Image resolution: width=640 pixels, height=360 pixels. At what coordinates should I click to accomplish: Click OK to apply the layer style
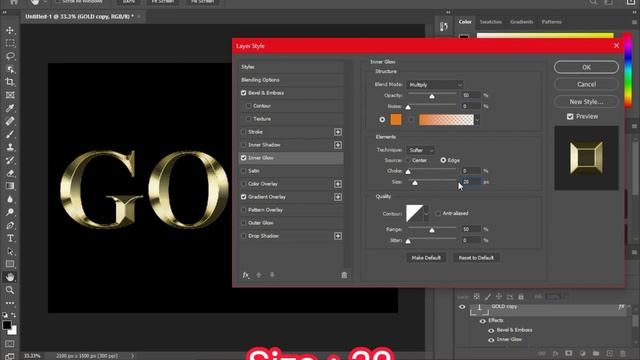pyautogui.click(x=586, y=67)
